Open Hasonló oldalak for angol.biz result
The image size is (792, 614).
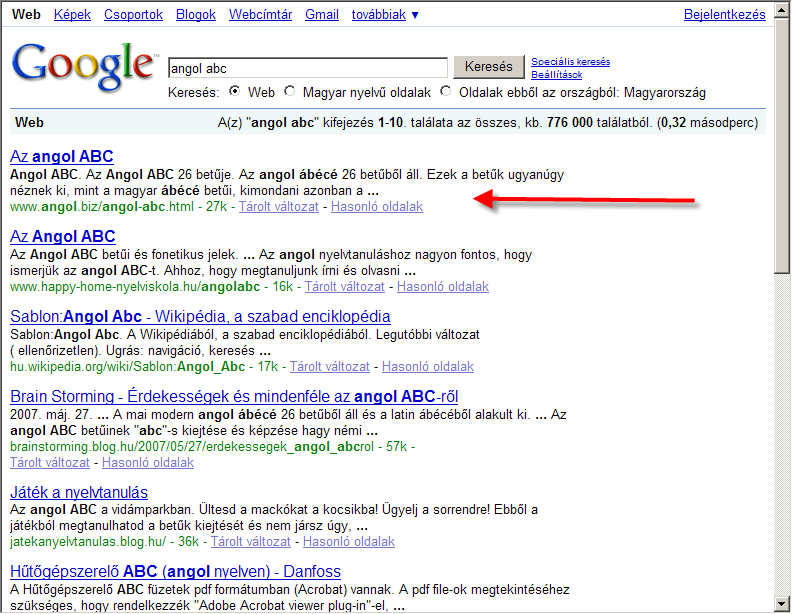click(377, 207)
